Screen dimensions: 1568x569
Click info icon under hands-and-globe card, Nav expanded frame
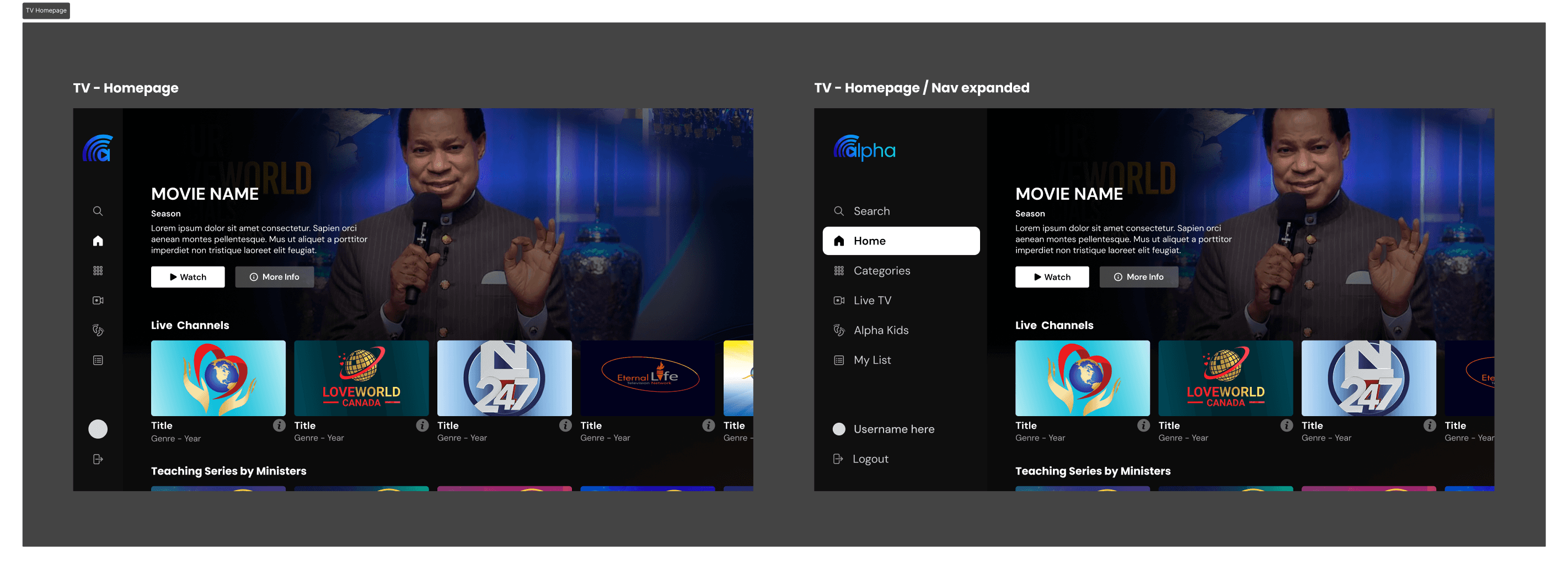coord(1143,425)
